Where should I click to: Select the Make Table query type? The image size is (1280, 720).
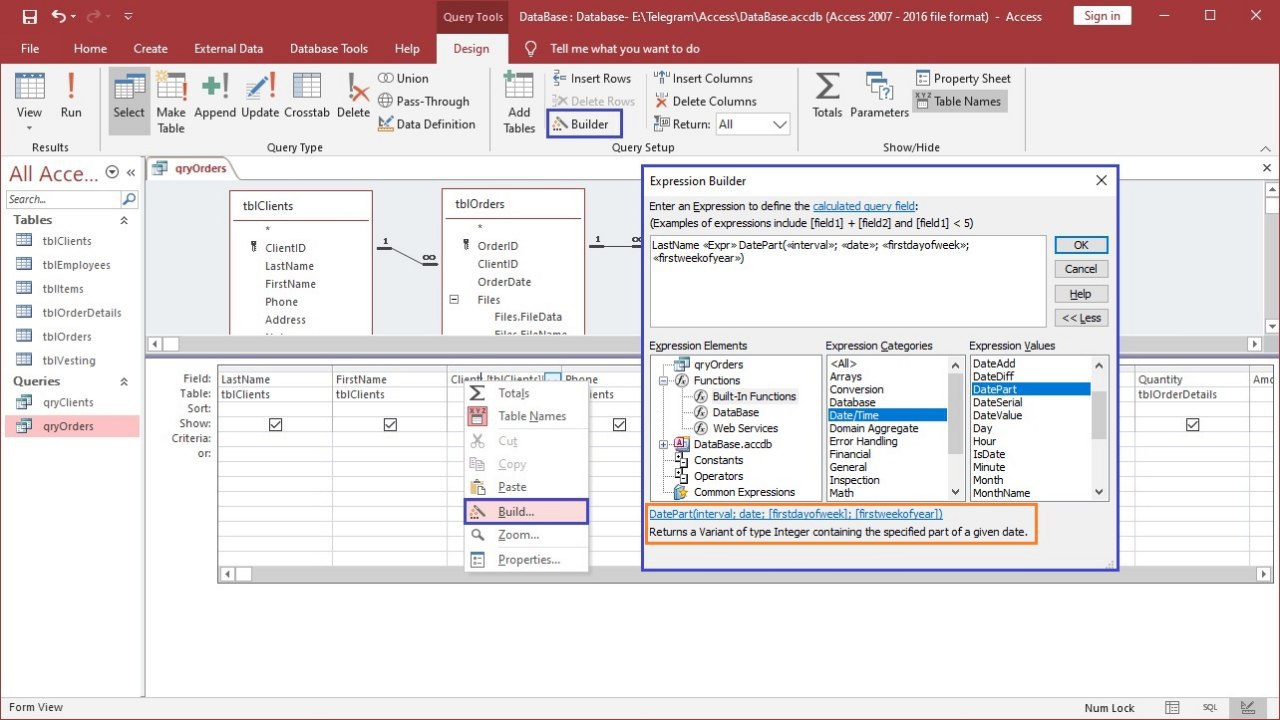click(171, 102)
